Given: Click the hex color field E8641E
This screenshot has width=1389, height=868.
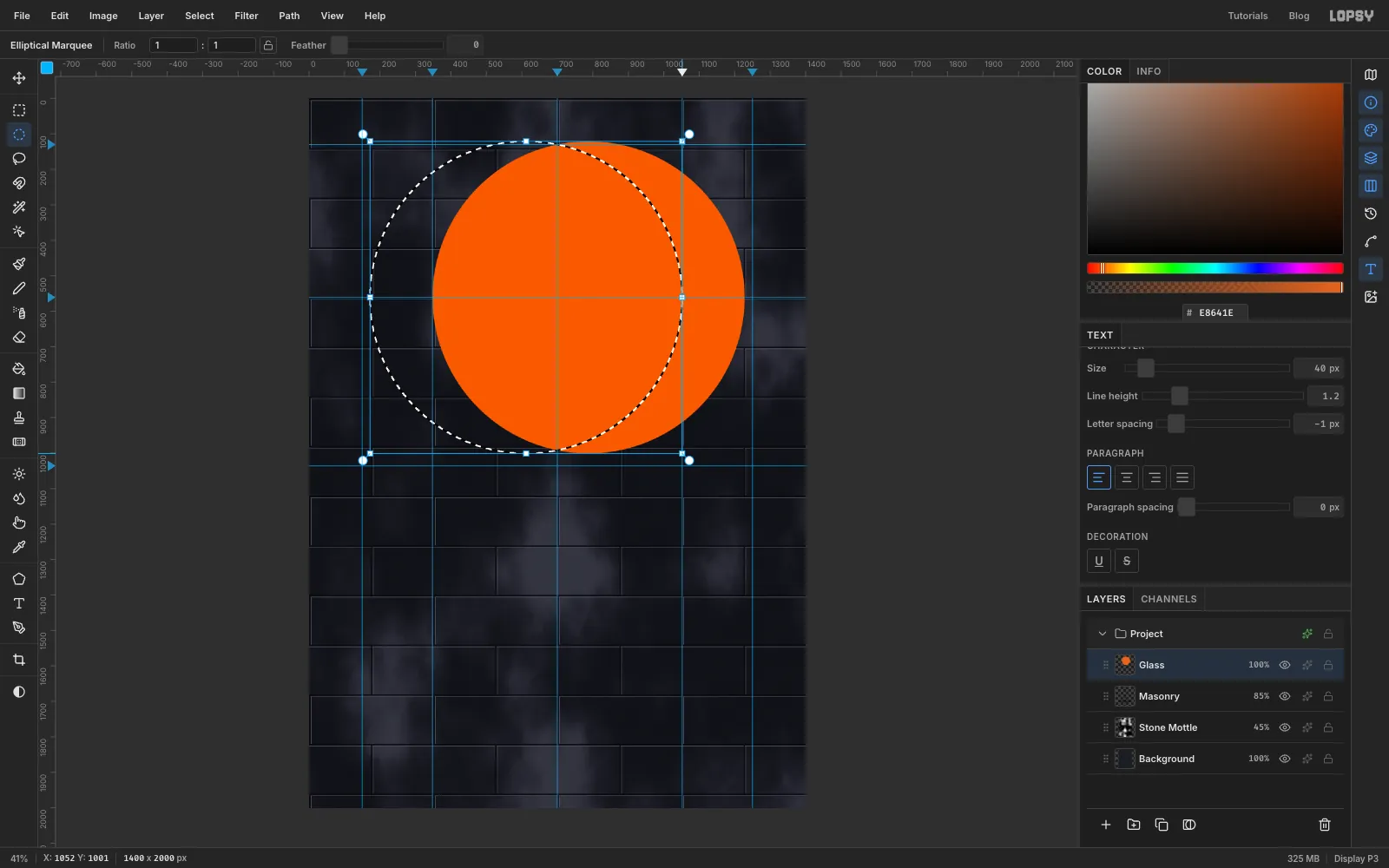Looking at the screenshot, I should [1215, 312].
